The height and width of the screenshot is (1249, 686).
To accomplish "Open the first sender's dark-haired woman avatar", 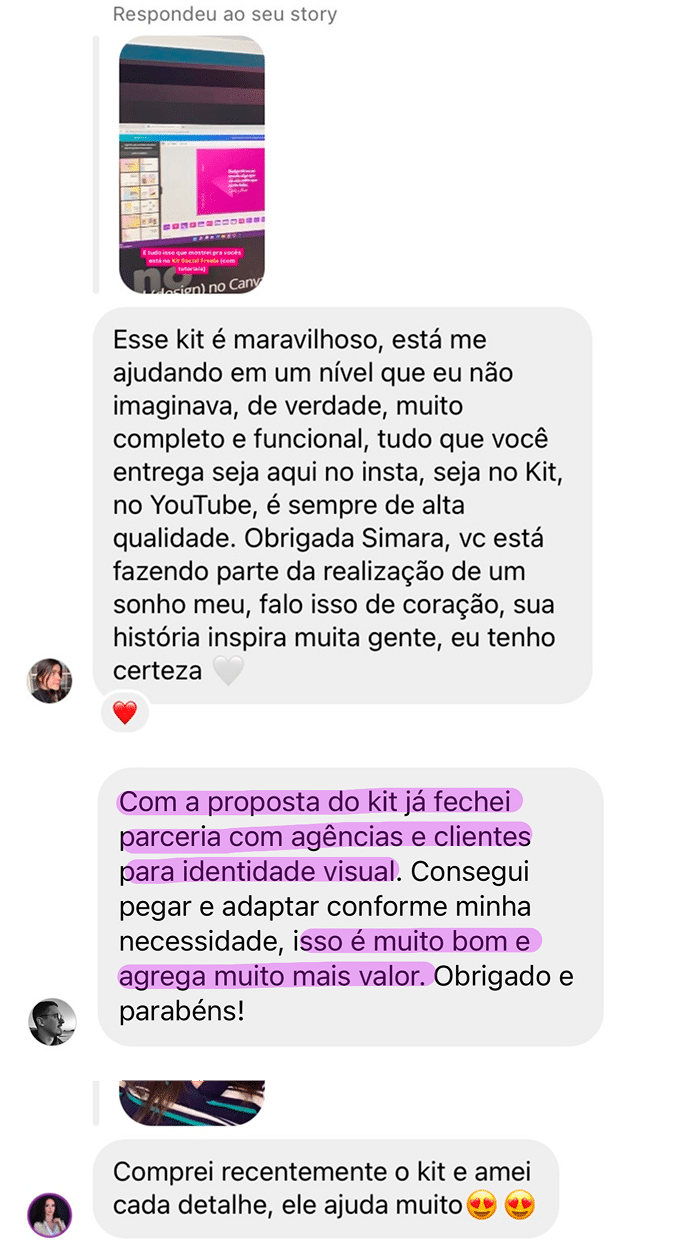I will (49, 681).
